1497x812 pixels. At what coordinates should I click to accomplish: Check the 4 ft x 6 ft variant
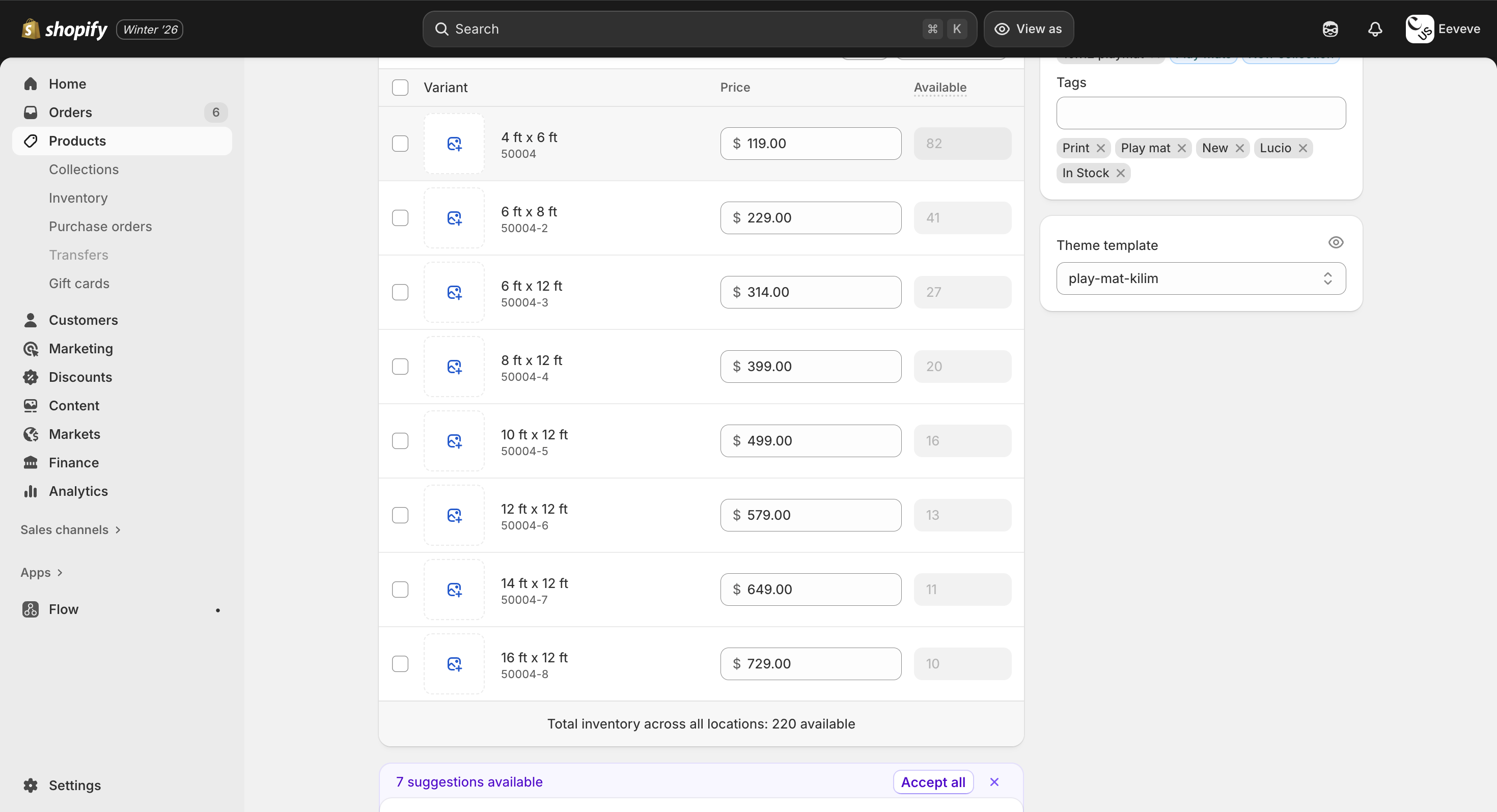[400, 143]
